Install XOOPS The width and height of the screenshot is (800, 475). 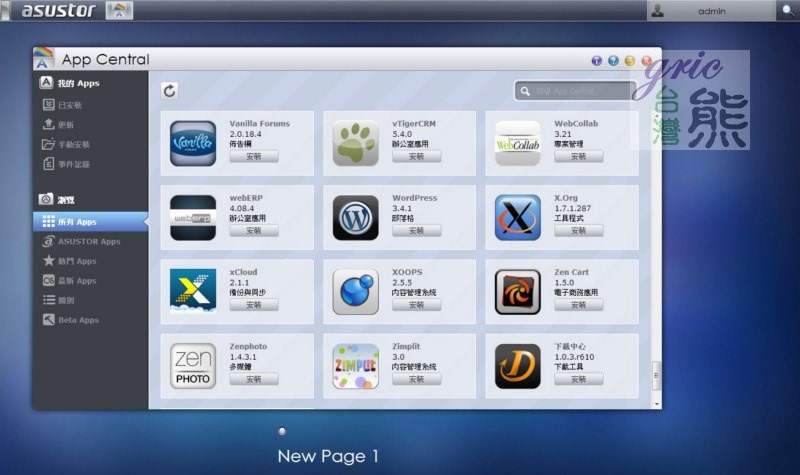[416, 305]
